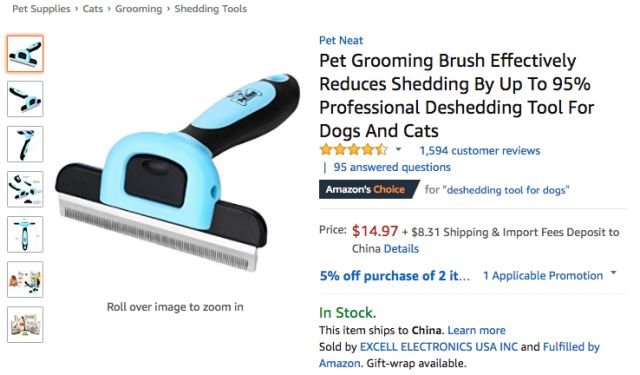Expand the Applicable Promotion dropdown arrow
This screenshot has width=640, height=375.
click(x=613, y=273)
